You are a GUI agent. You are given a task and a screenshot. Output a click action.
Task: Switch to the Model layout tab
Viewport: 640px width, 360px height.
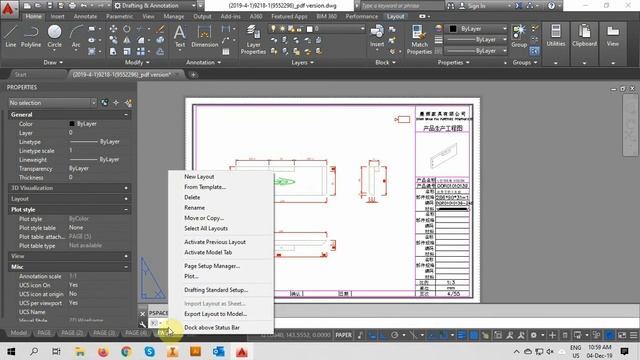coord(18,333)
